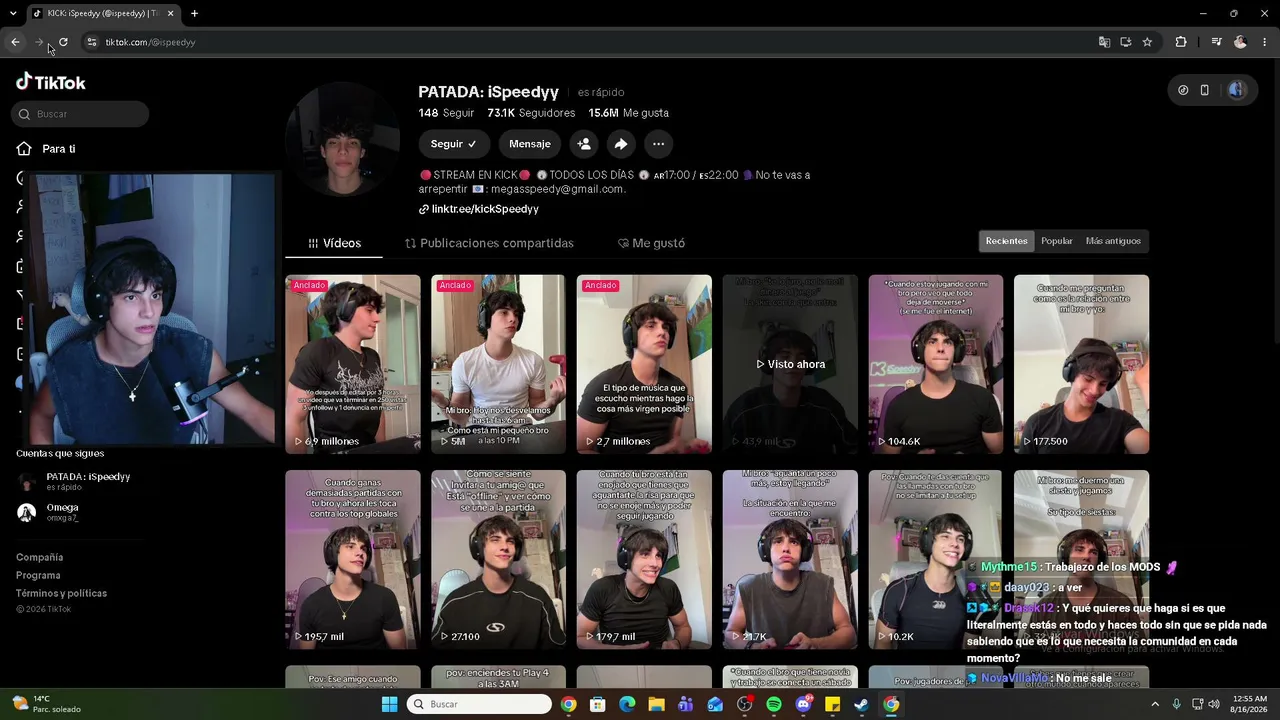Open the video with 177.500 views
Viewport: 1280px width, 720px height.
pos(1081,364)
